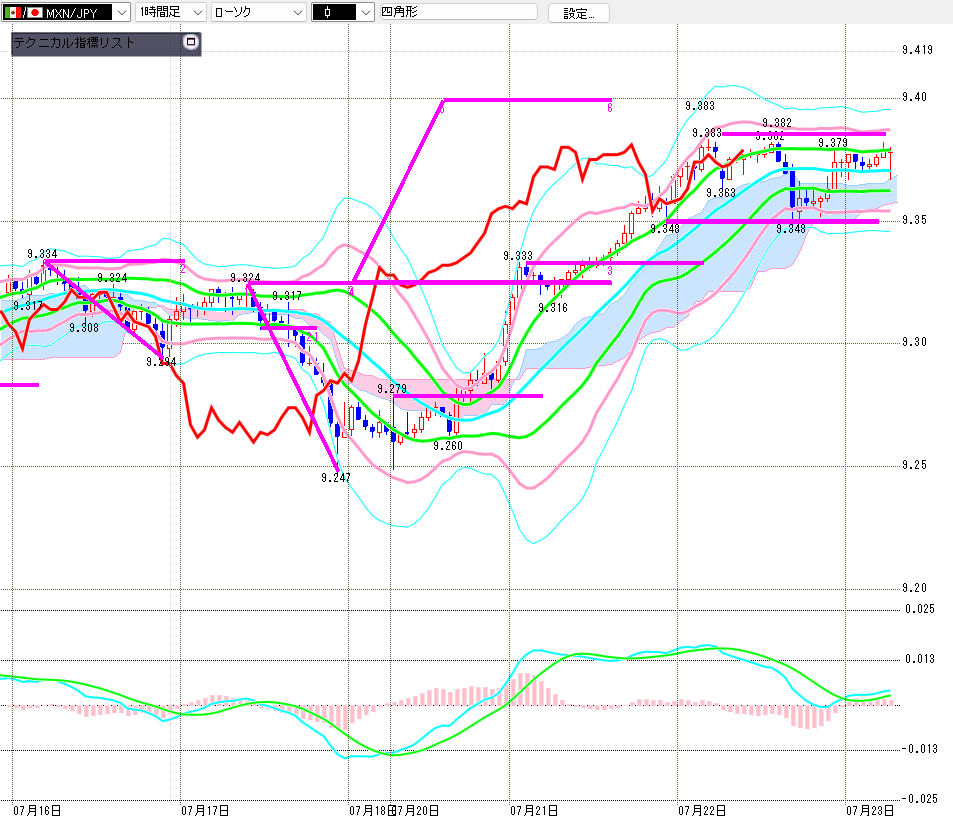Click the 9.40 price axis label
The image size is (953, 820).
(915, 97)
